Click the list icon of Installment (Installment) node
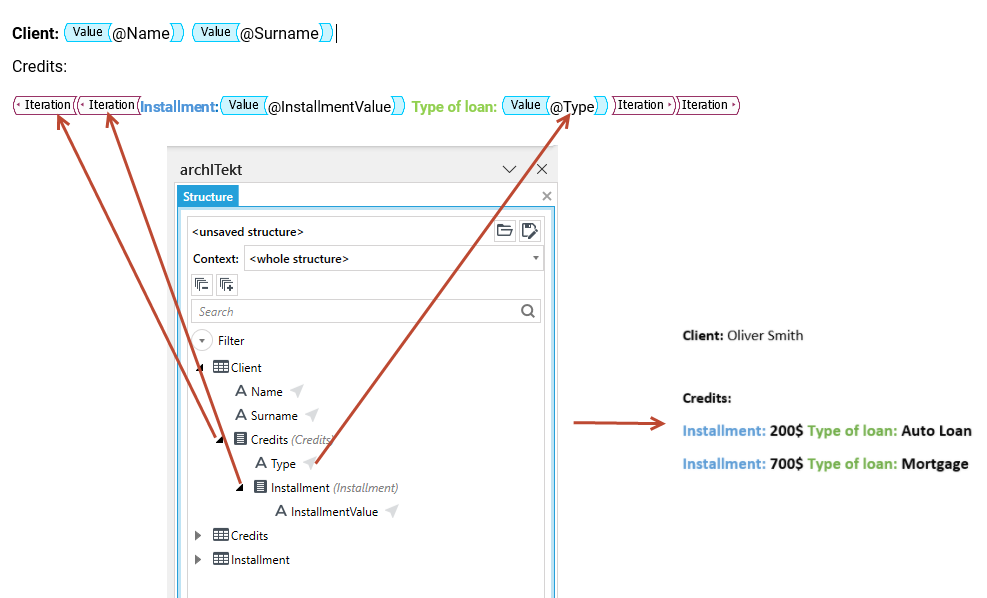987x598 pixels. (x=261, y=487)
